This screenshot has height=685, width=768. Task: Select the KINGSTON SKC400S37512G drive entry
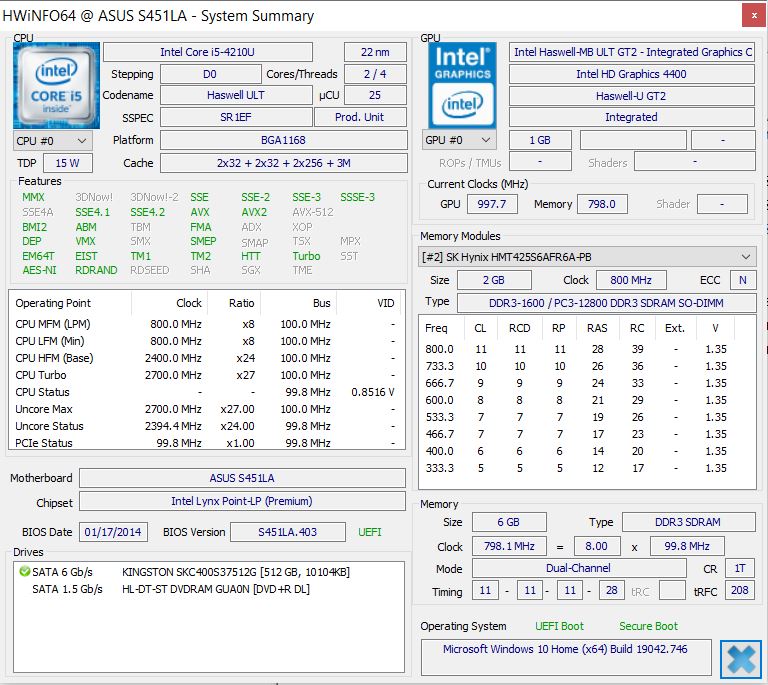pyautogui.click(x=235, y=572)
